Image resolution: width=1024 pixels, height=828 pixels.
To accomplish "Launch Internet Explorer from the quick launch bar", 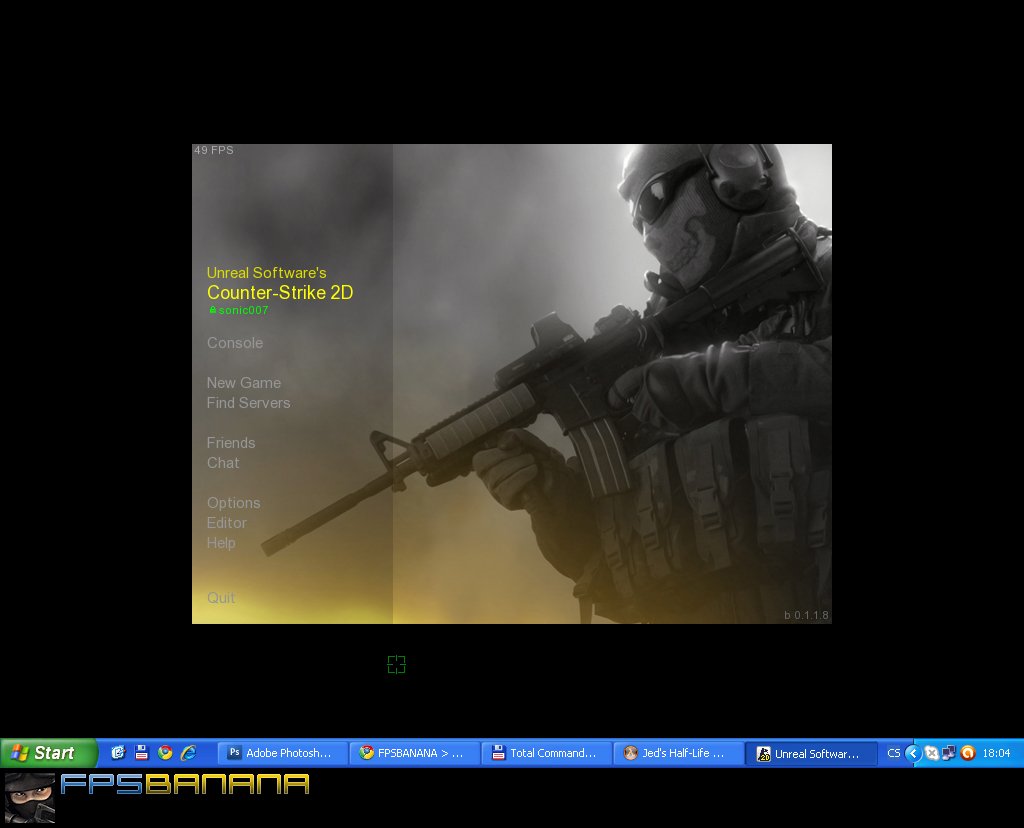I will tap(188, 753).
